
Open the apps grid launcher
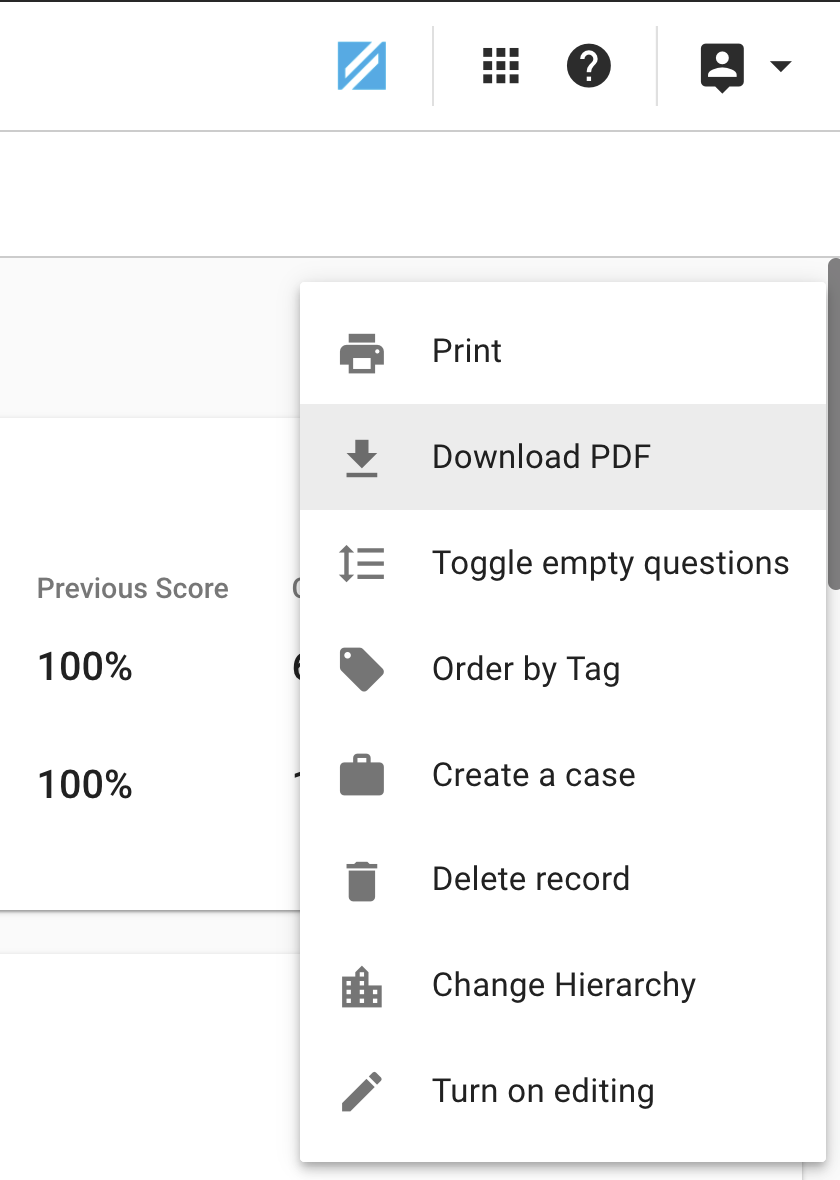[x=501, y=66]
